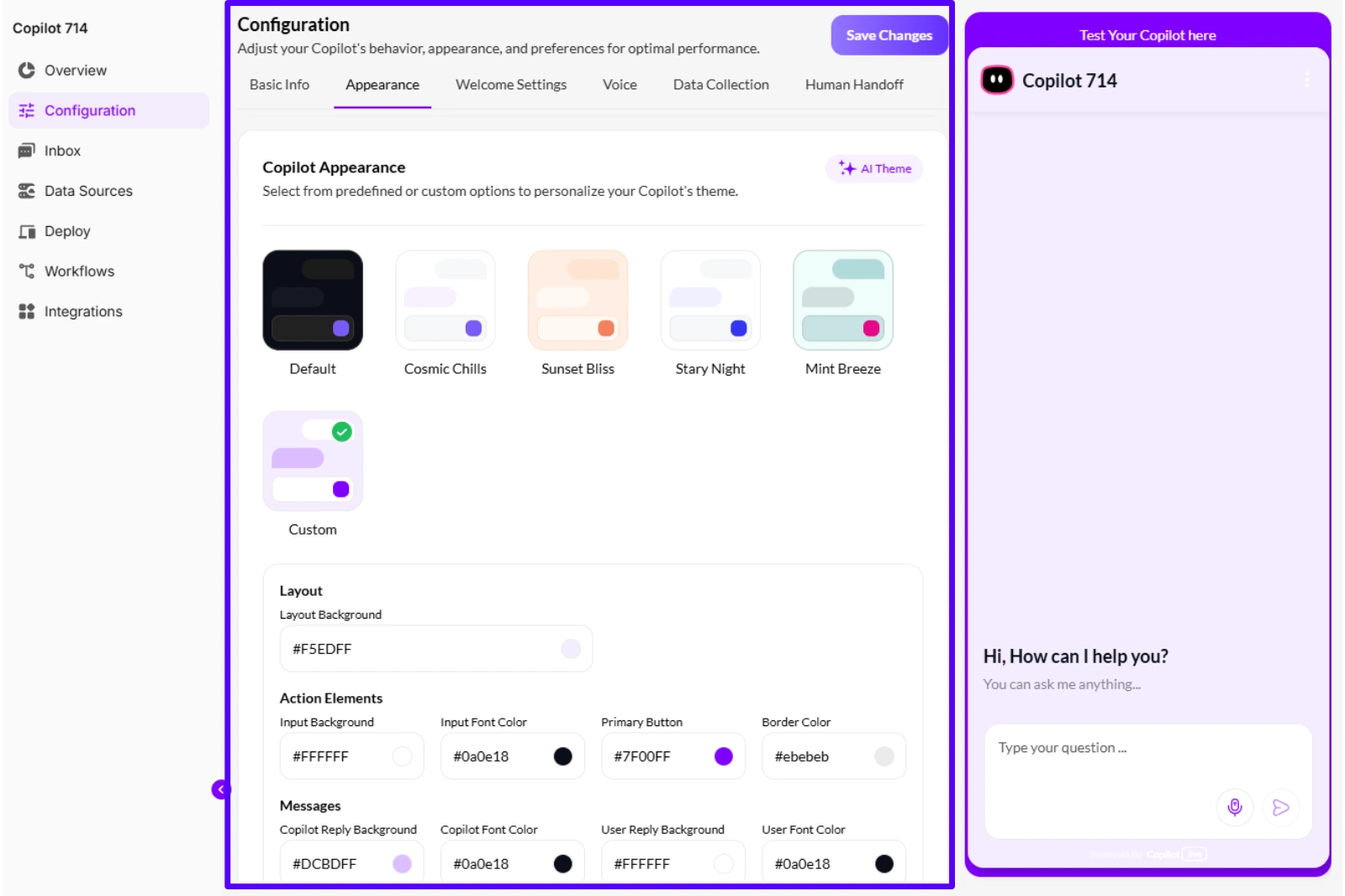1345x896 pixels.
Task: Click the Save Changes button
Action: pos(889,35)
